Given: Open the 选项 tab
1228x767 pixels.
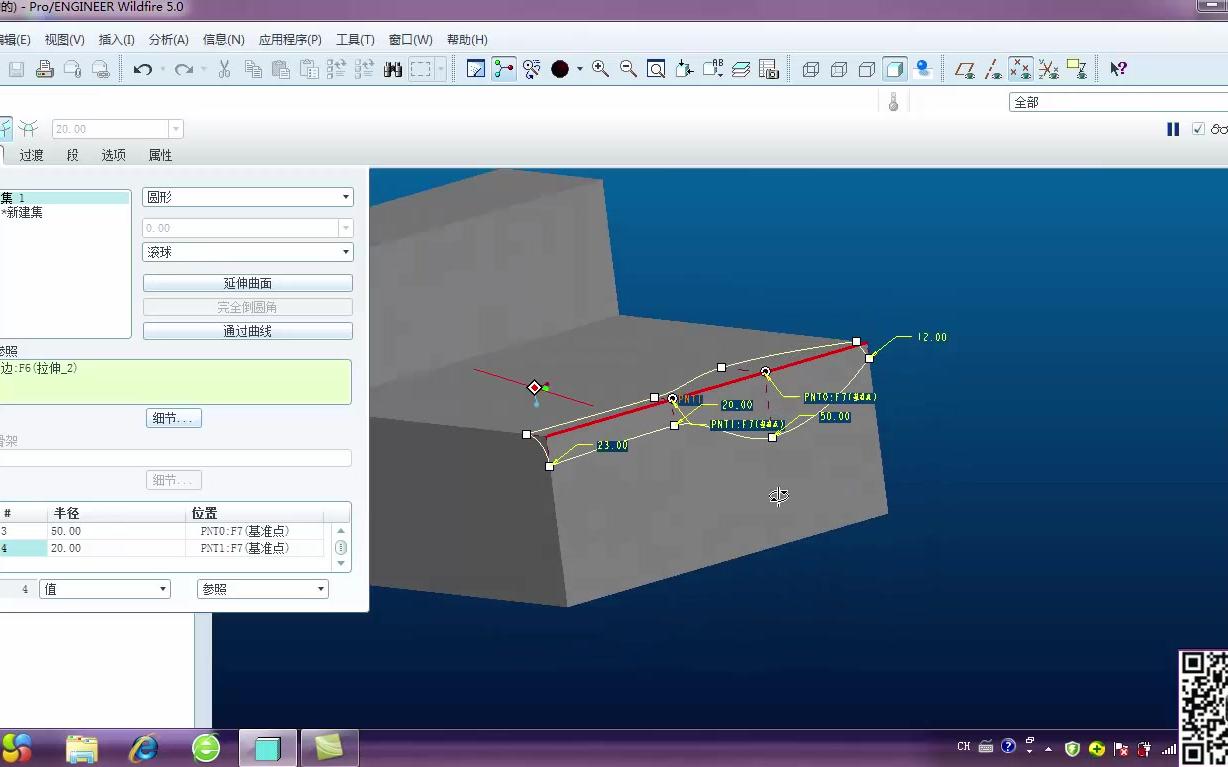Looking at the screenshot, I should (x=113, y=155).
